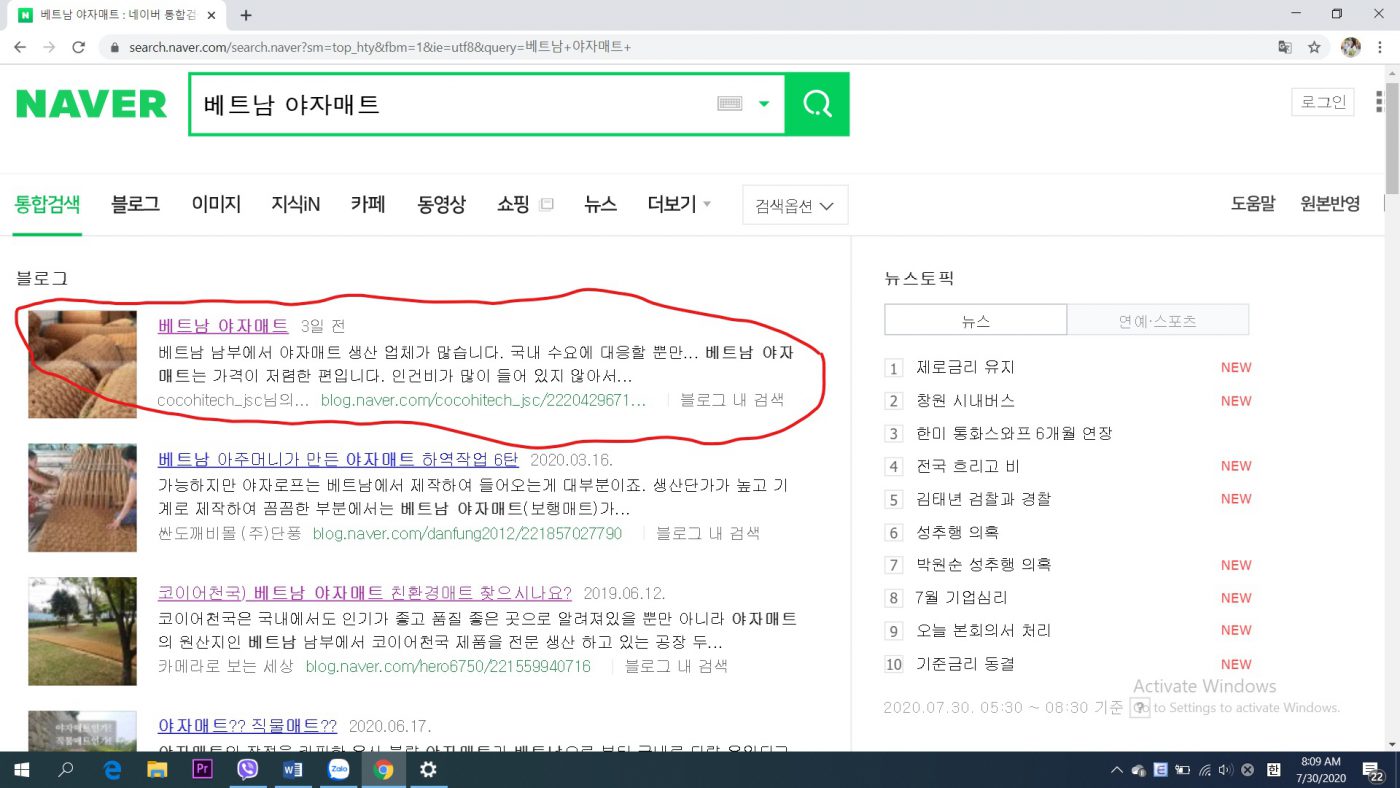This screenshot has width=1400, height=788.
Task: Click the address bar URL
Action: tap(380, 47)
